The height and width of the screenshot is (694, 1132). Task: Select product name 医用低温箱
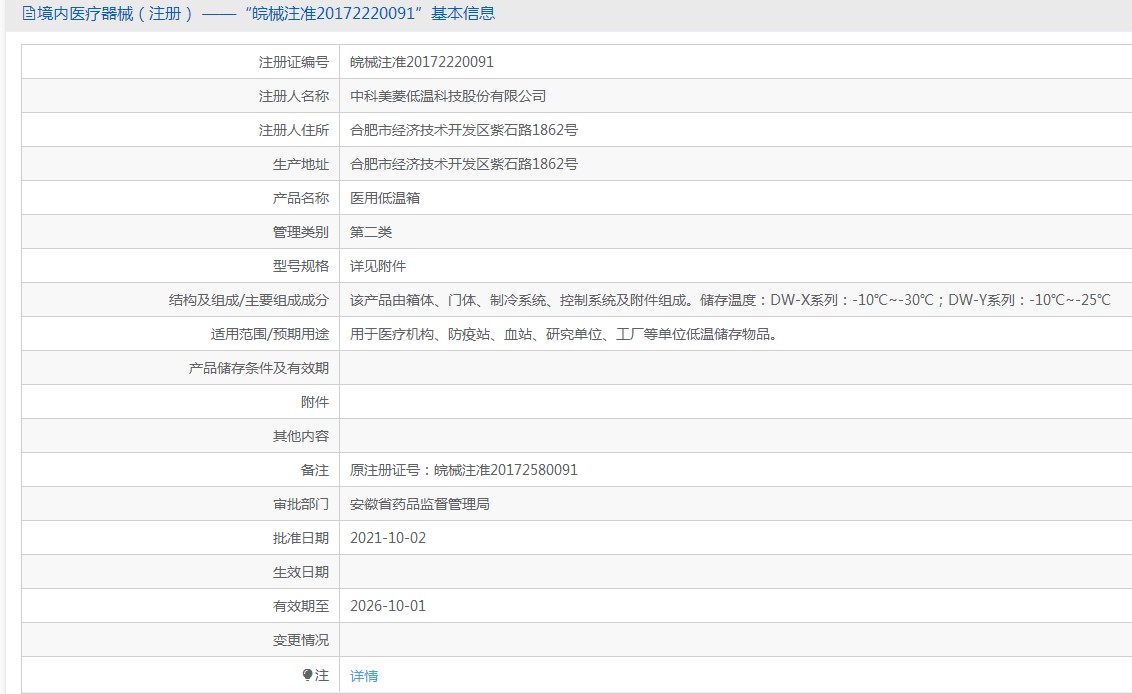click(x=385, y=198)
